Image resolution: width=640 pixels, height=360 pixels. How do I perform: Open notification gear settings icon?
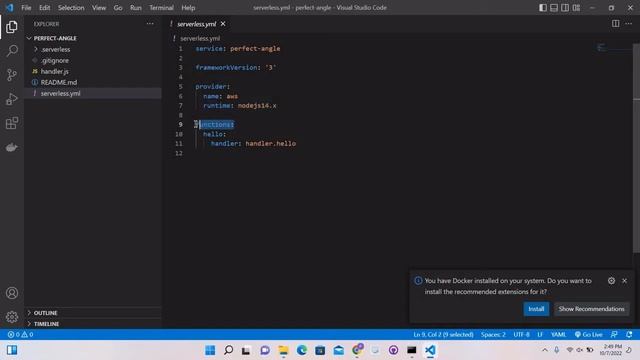[x=611, y=280]
